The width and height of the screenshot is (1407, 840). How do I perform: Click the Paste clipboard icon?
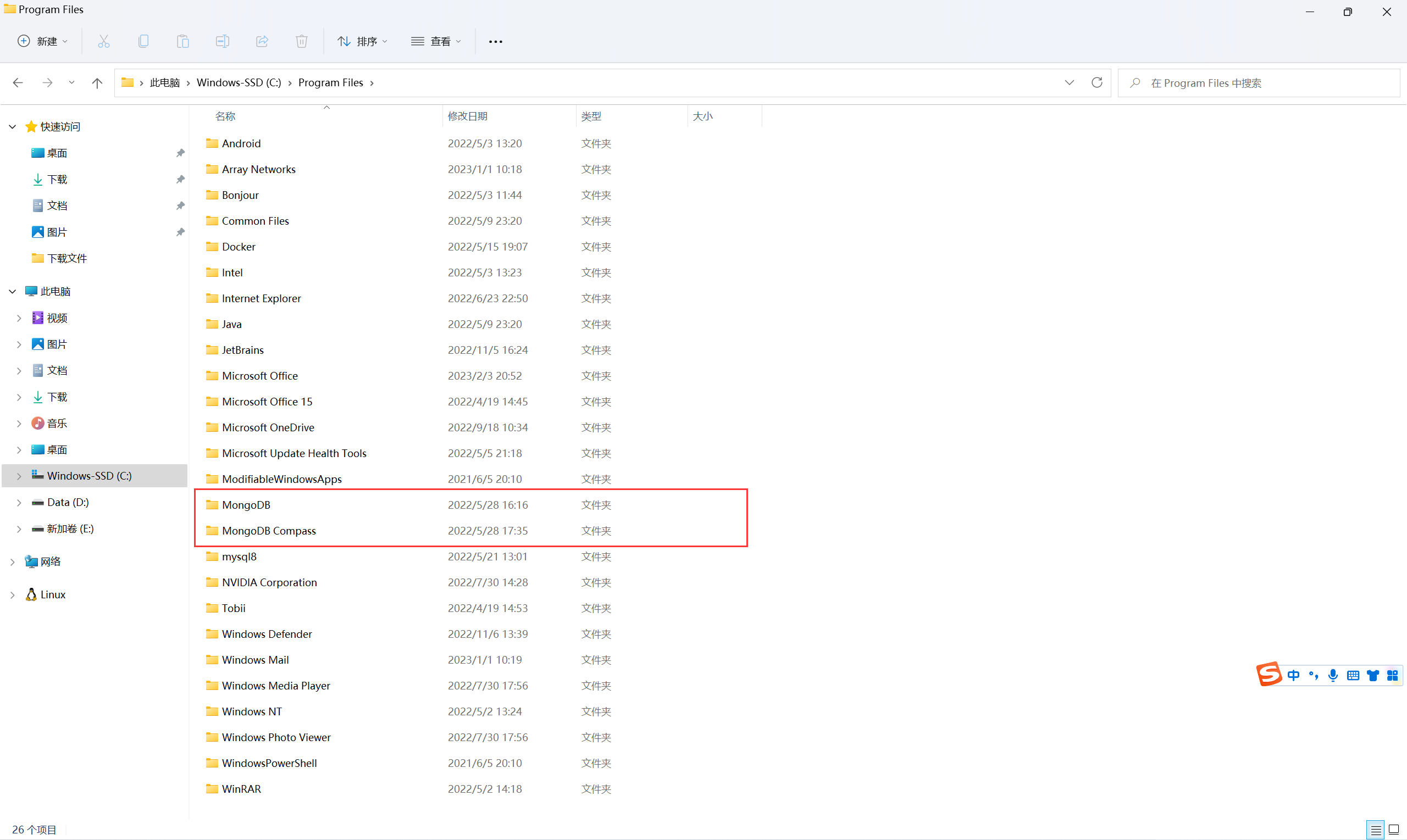(183, 41)
